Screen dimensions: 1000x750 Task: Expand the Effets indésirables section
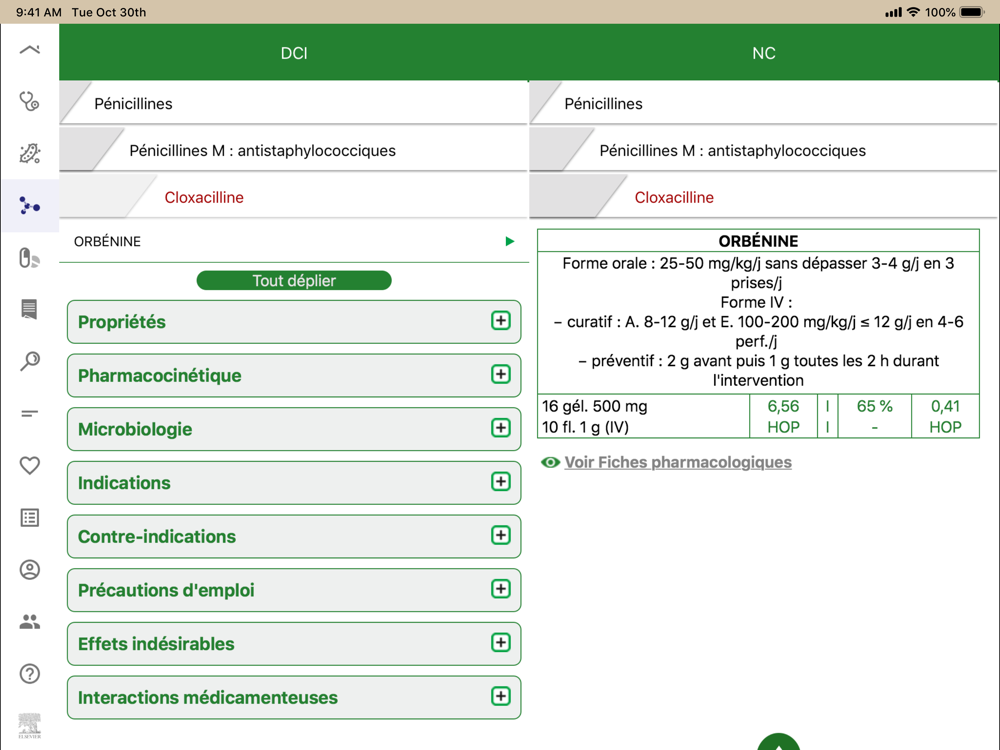point(294,643)
